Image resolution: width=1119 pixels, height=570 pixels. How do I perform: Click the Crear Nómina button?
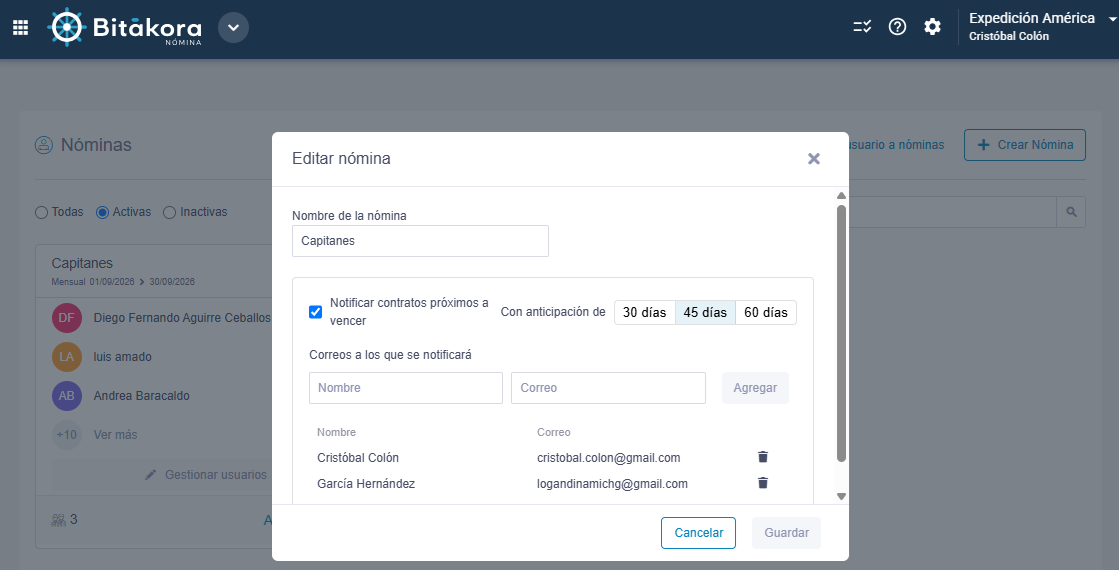pos(1025,145)
